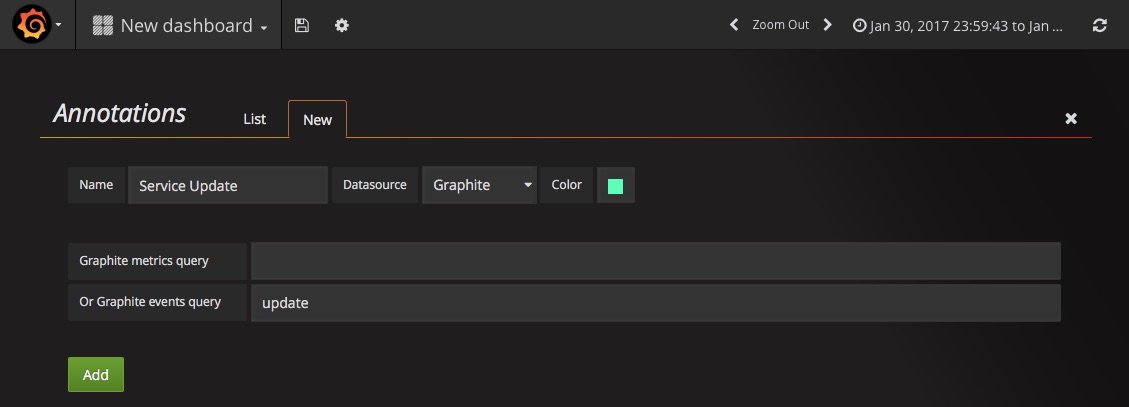Click the green Add button
This screenshot has height=407, width=1129.
tap(96, 375)
